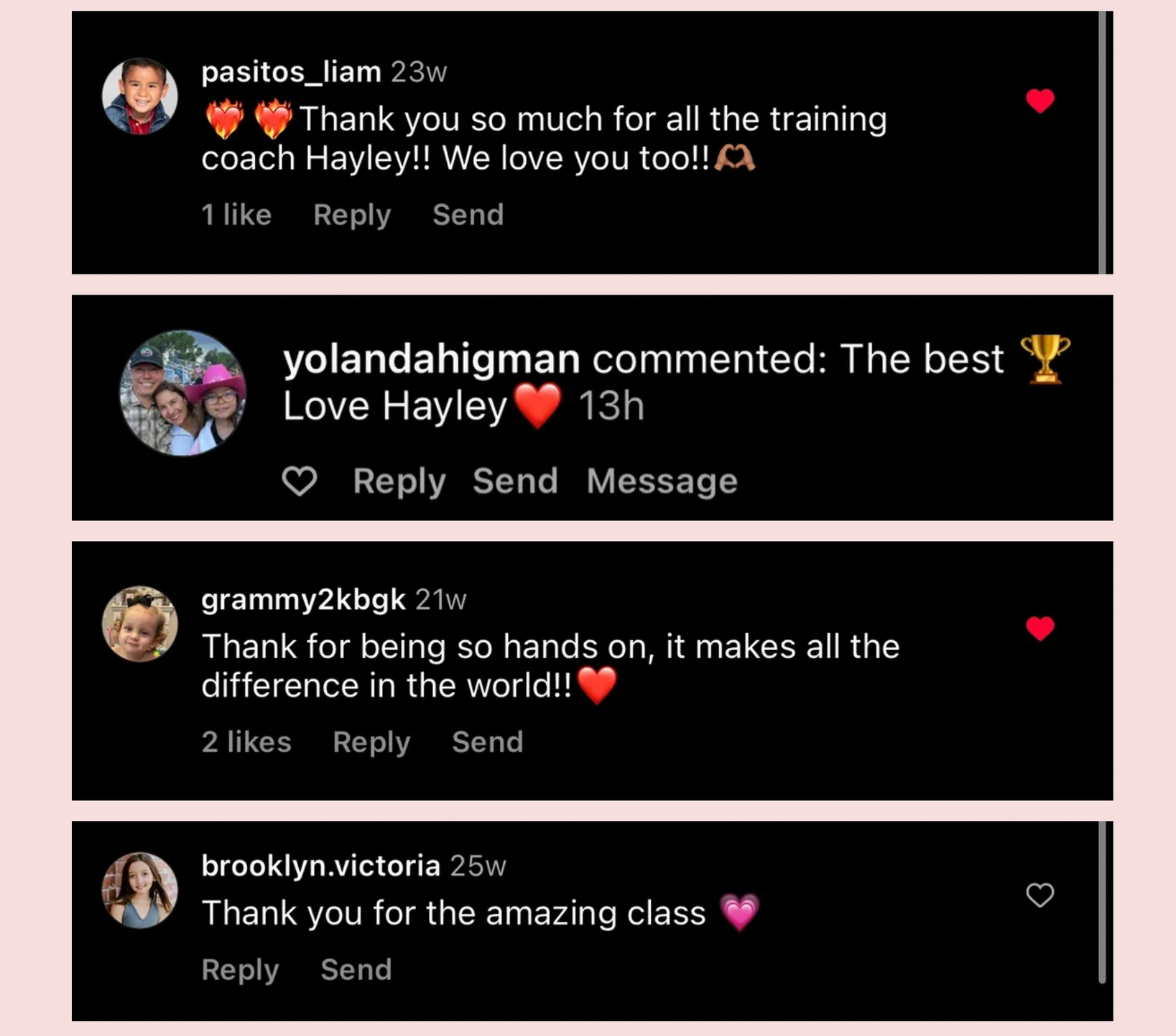The width and height of the screenshot is (1176, 1036).
Task: Open grammy2kbgk's profile picture
Action: click(140, 624)
